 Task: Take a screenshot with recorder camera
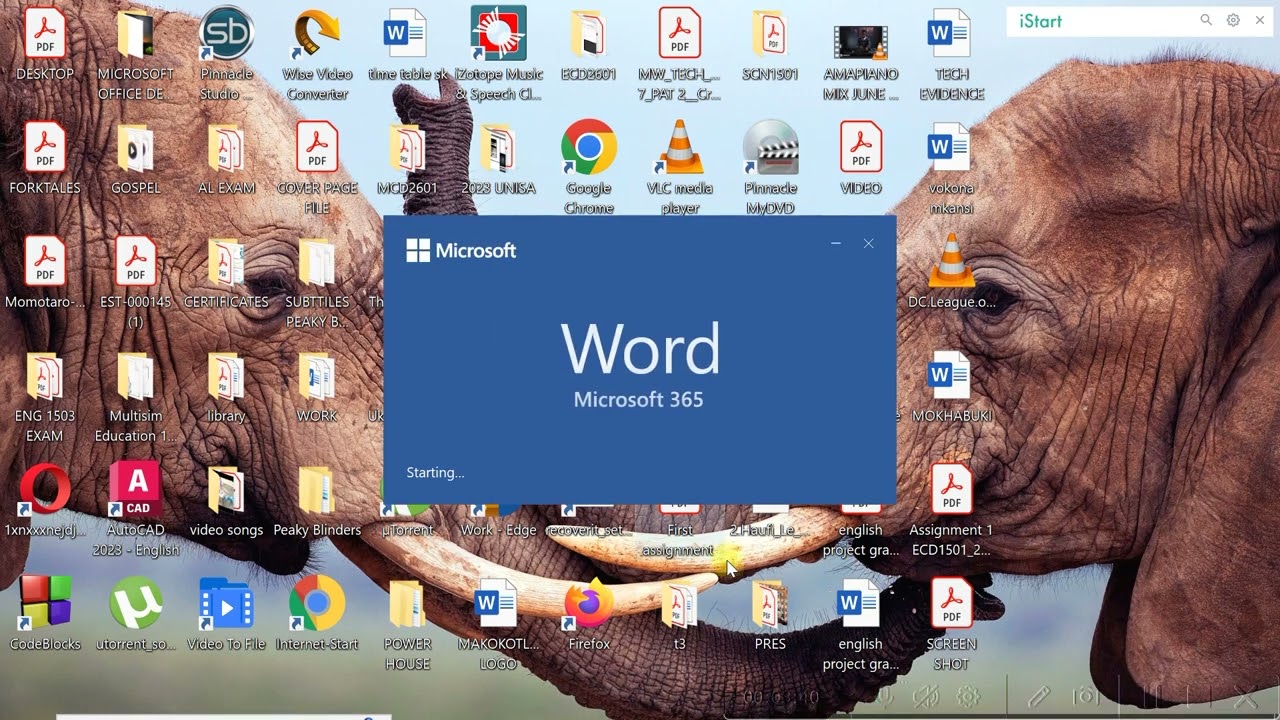(x=1086, y=696)
